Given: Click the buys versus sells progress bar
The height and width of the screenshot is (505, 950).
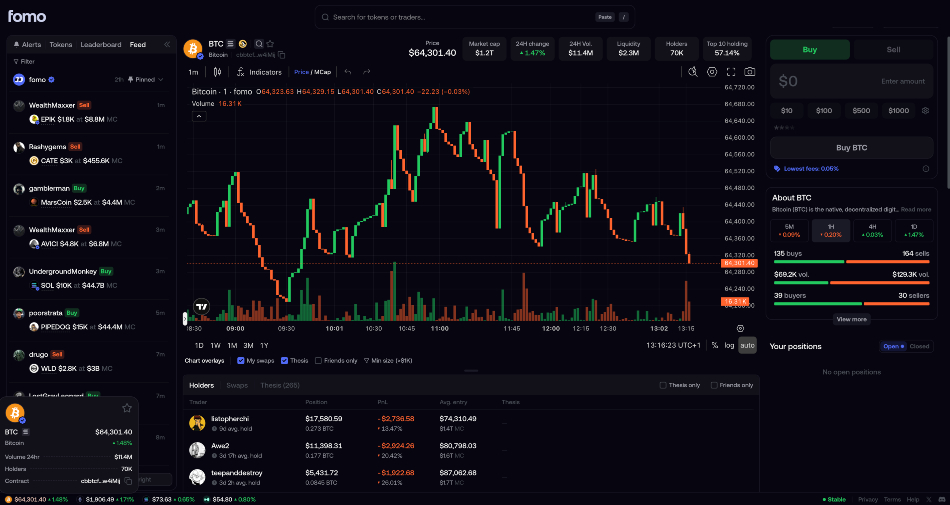Looking at the screenshot, I should click(851, 262).
